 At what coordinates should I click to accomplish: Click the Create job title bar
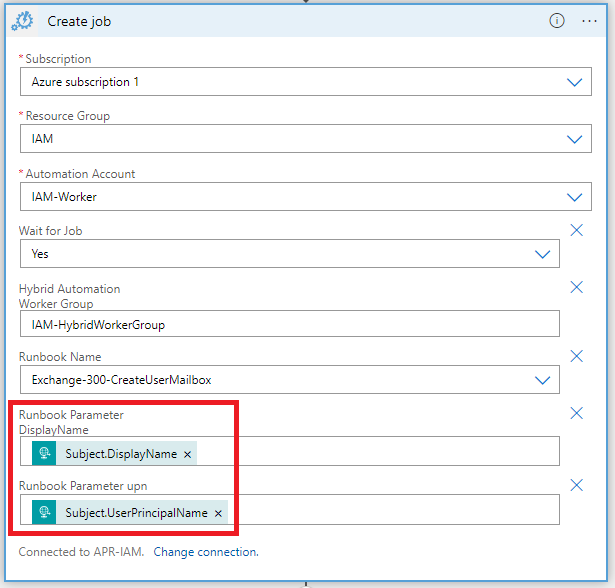pos(300,21)
